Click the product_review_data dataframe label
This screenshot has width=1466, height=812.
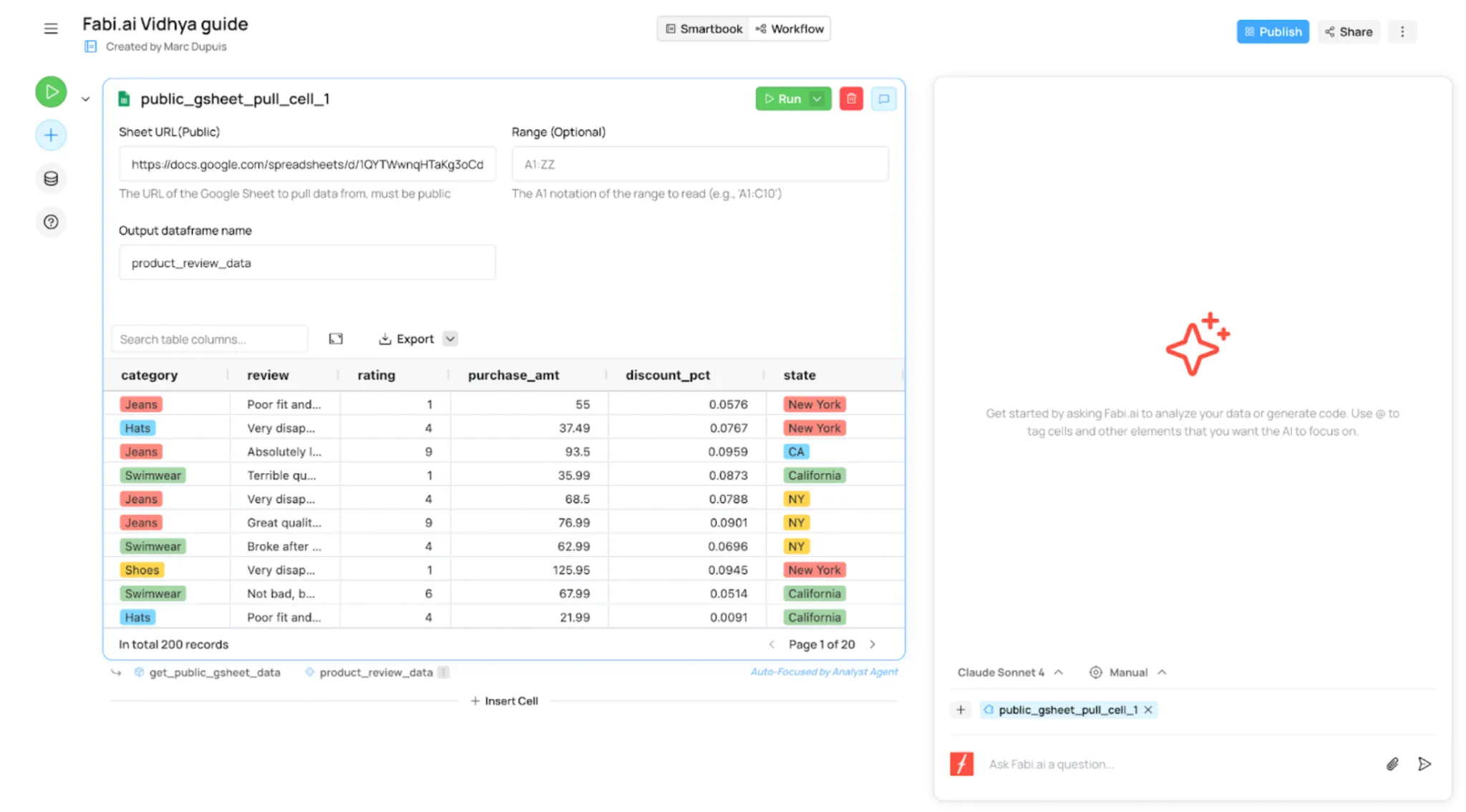376,672
